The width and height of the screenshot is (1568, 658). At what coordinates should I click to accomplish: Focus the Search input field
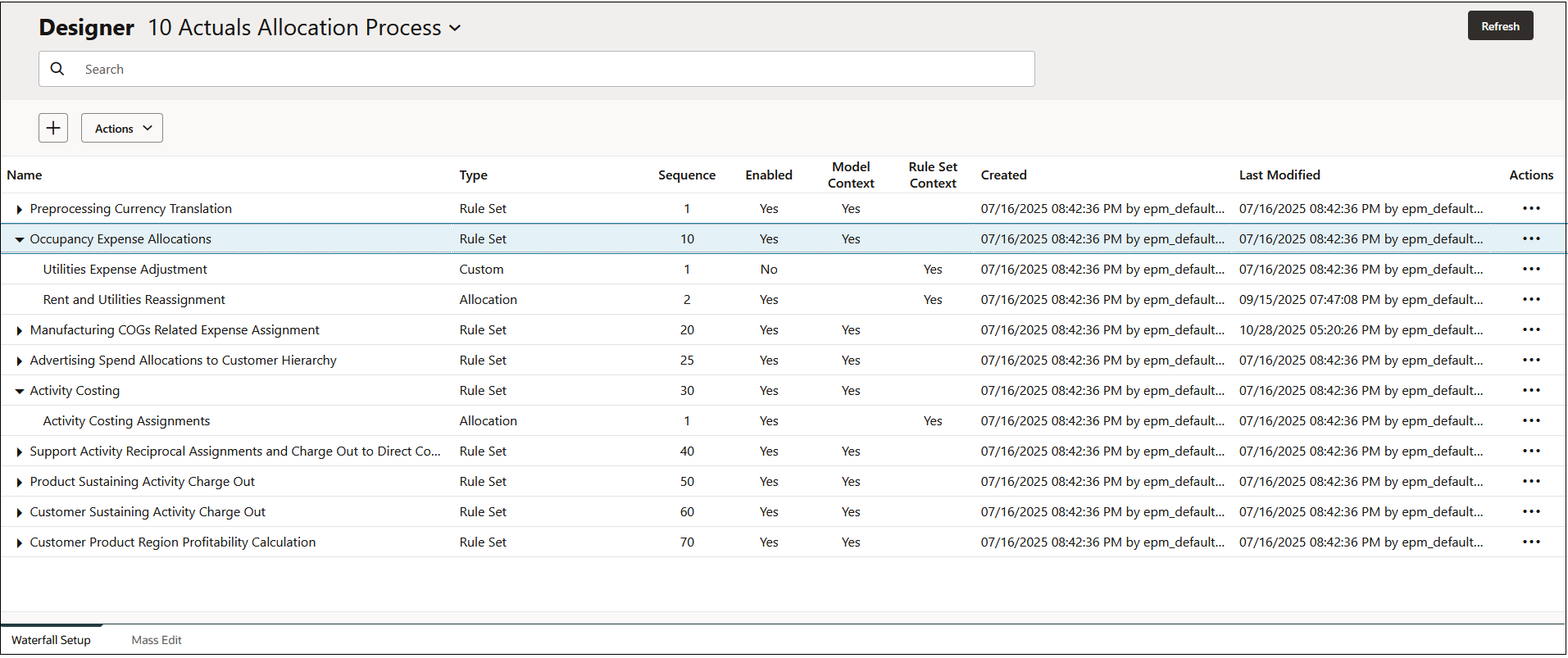point(537,69)
